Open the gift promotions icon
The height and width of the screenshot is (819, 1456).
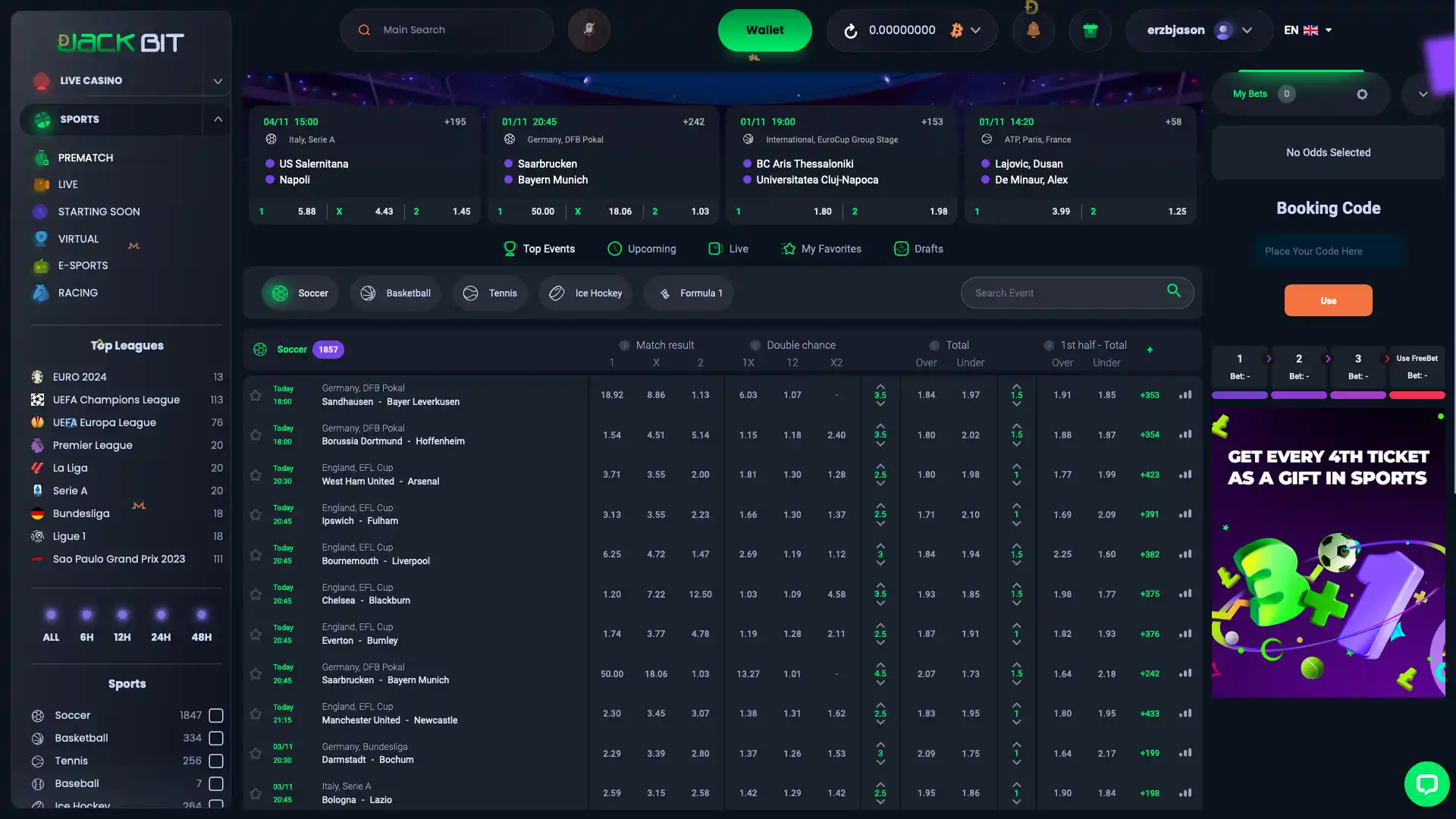tap(1090, 30)
